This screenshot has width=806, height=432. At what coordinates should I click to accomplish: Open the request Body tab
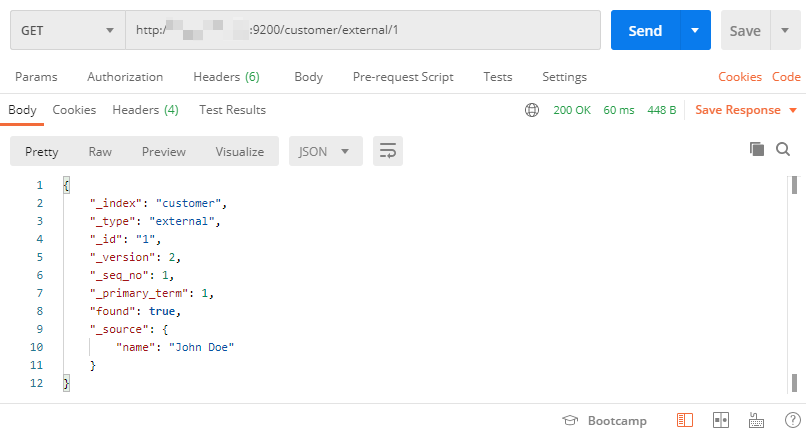(x=308, y=77)
